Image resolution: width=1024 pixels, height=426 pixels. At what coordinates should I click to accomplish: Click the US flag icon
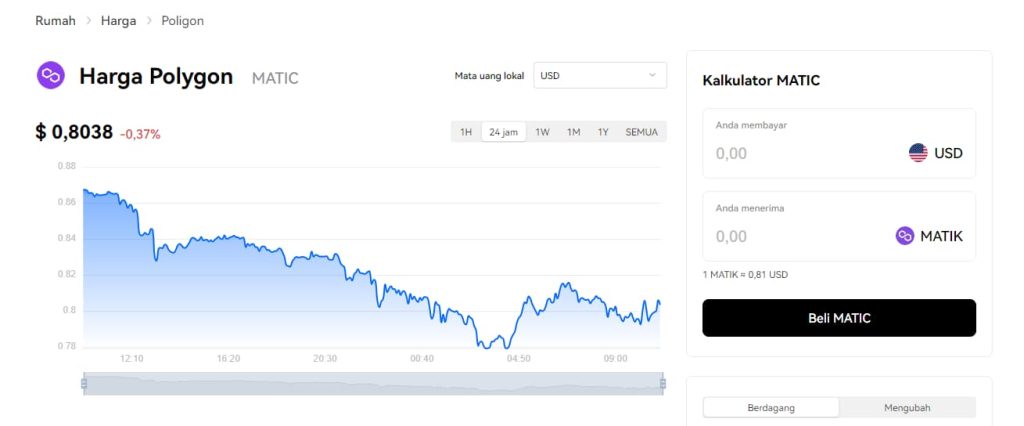tap(918, 153)
